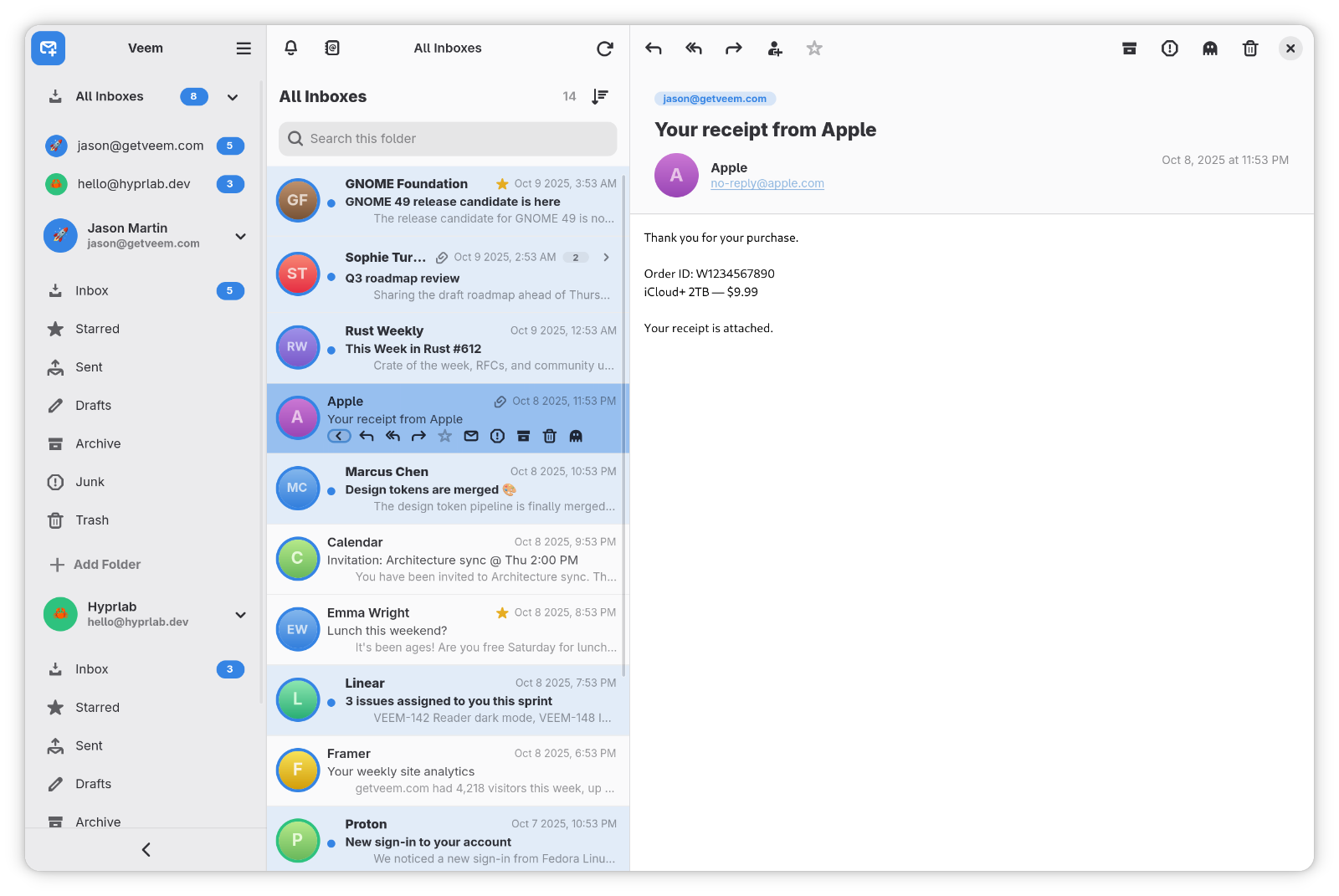Open notifications bell icon

click(291, 49)
